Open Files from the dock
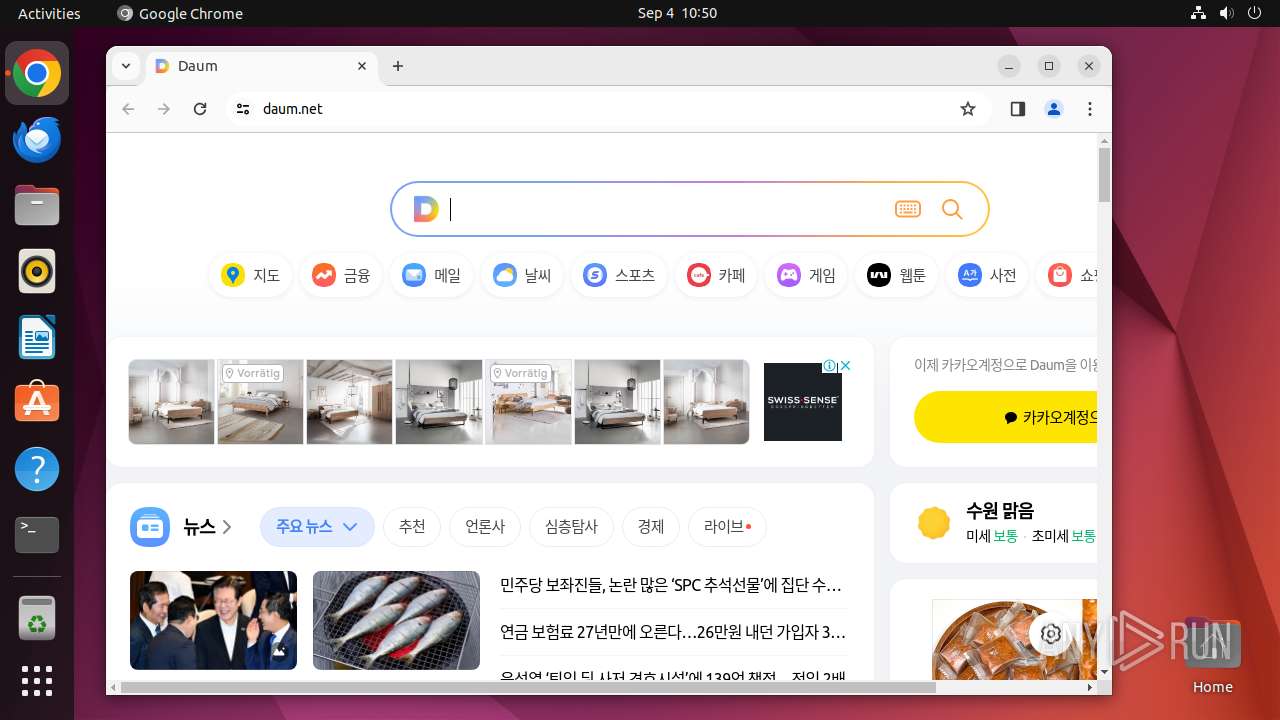 coord(37,205)
